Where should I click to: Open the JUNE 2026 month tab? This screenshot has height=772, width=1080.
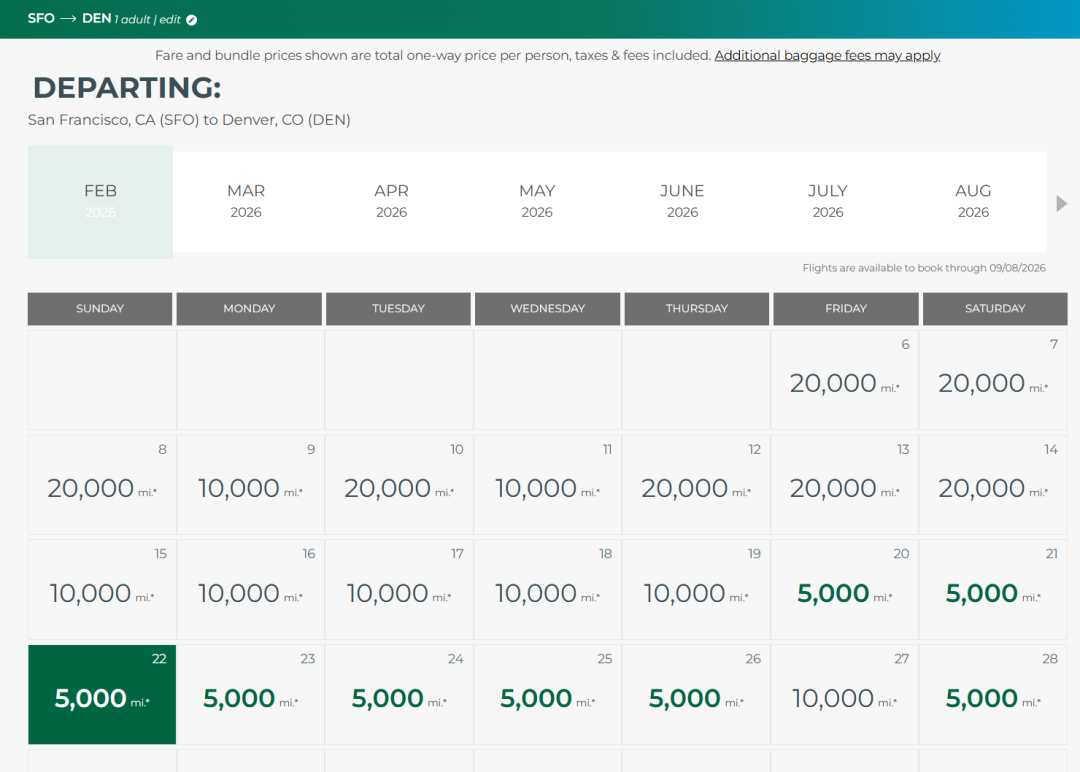[682, 201]
